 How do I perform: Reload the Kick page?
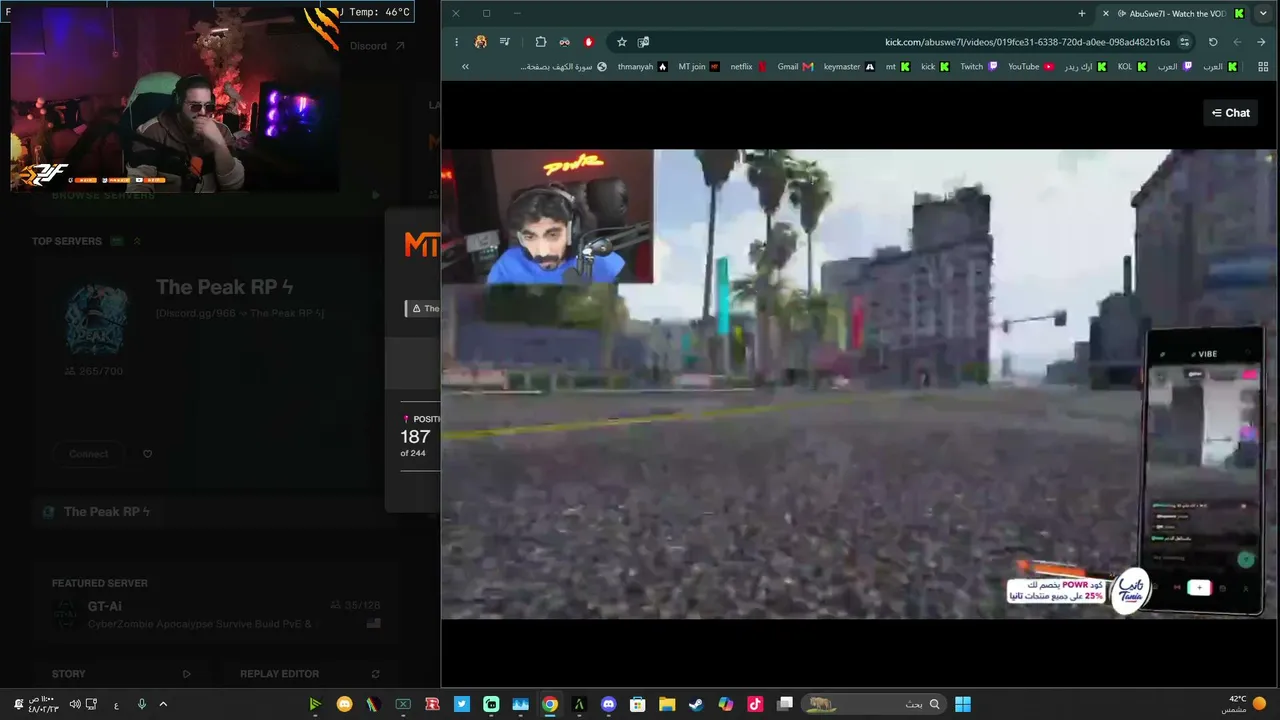coord(1213,42)
